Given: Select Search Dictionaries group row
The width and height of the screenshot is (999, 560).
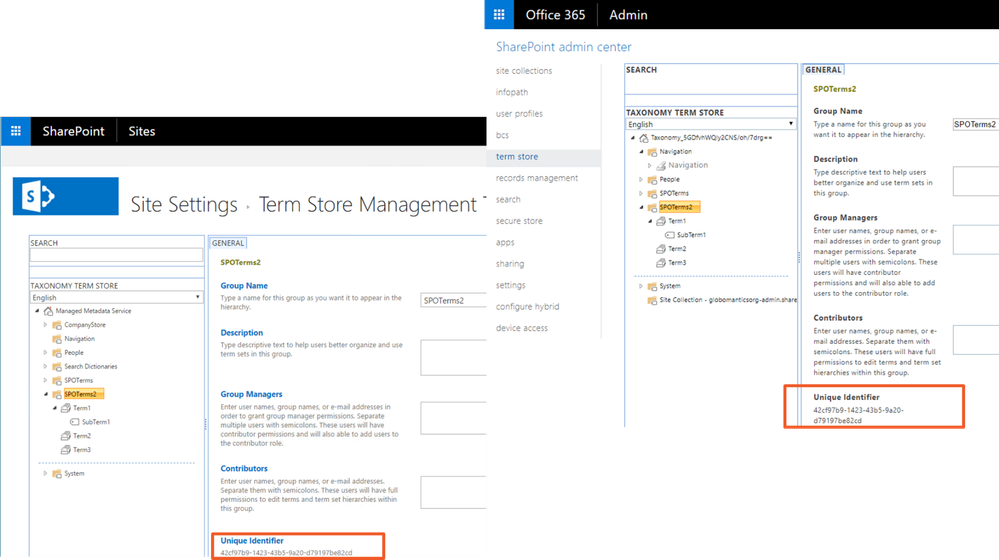Looking at the screenshot, I should (90, 367).
